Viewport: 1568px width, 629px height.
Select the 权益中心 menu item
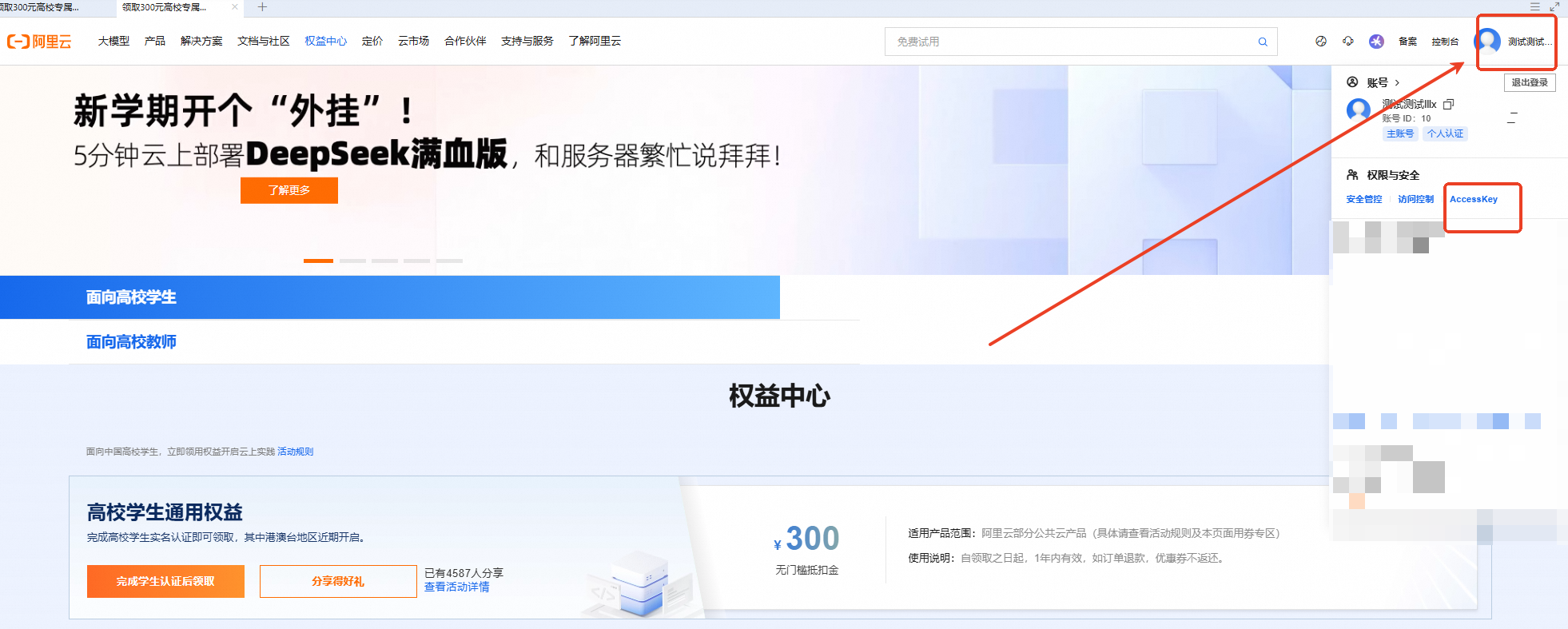[325, 42]
